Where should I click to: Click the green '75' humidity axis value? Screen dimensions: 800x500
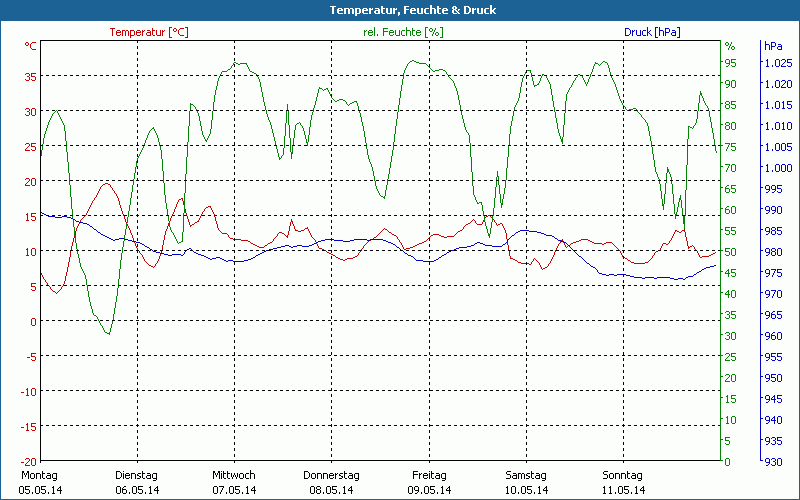pos(731,147)
